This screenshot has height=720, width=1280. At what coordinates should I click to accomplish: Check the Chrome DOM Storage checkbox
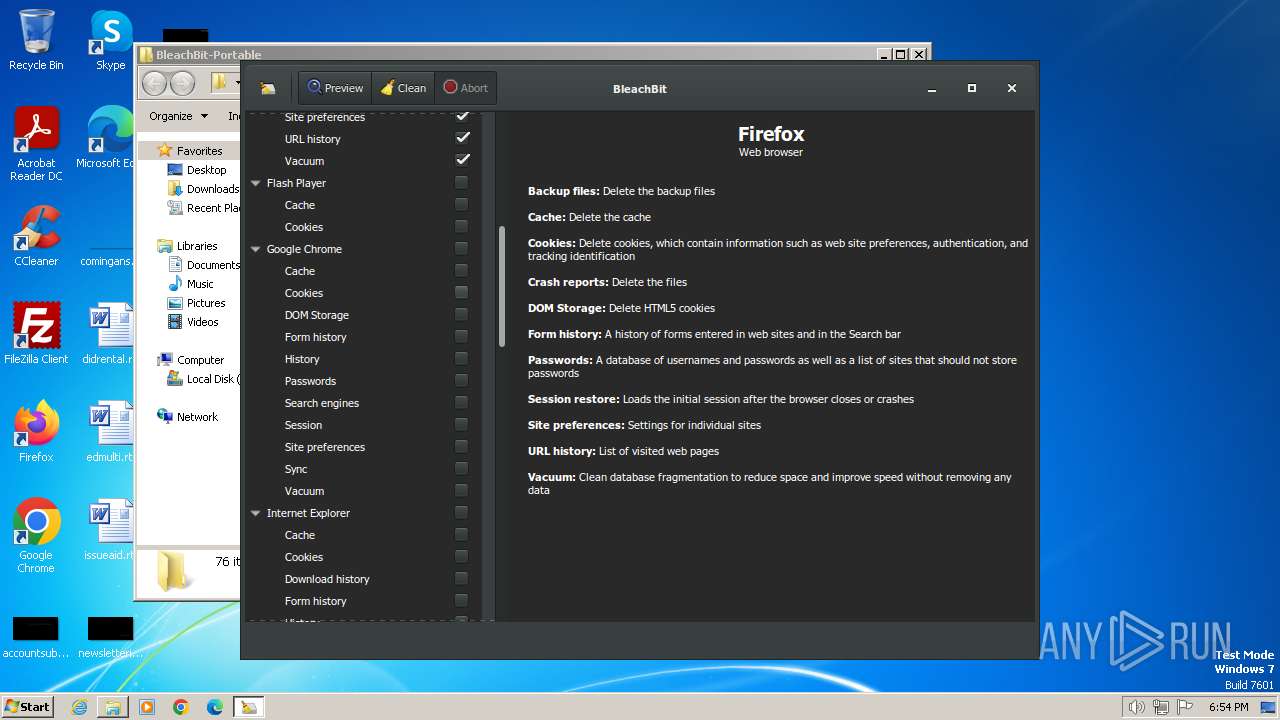point(461,314)
